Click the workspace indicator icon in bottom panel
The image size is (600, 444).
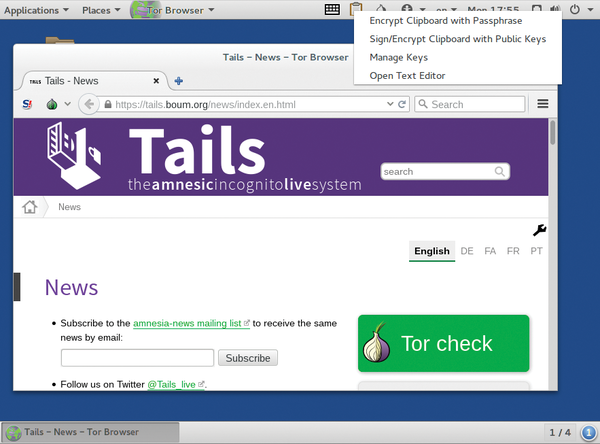(589, 433)
